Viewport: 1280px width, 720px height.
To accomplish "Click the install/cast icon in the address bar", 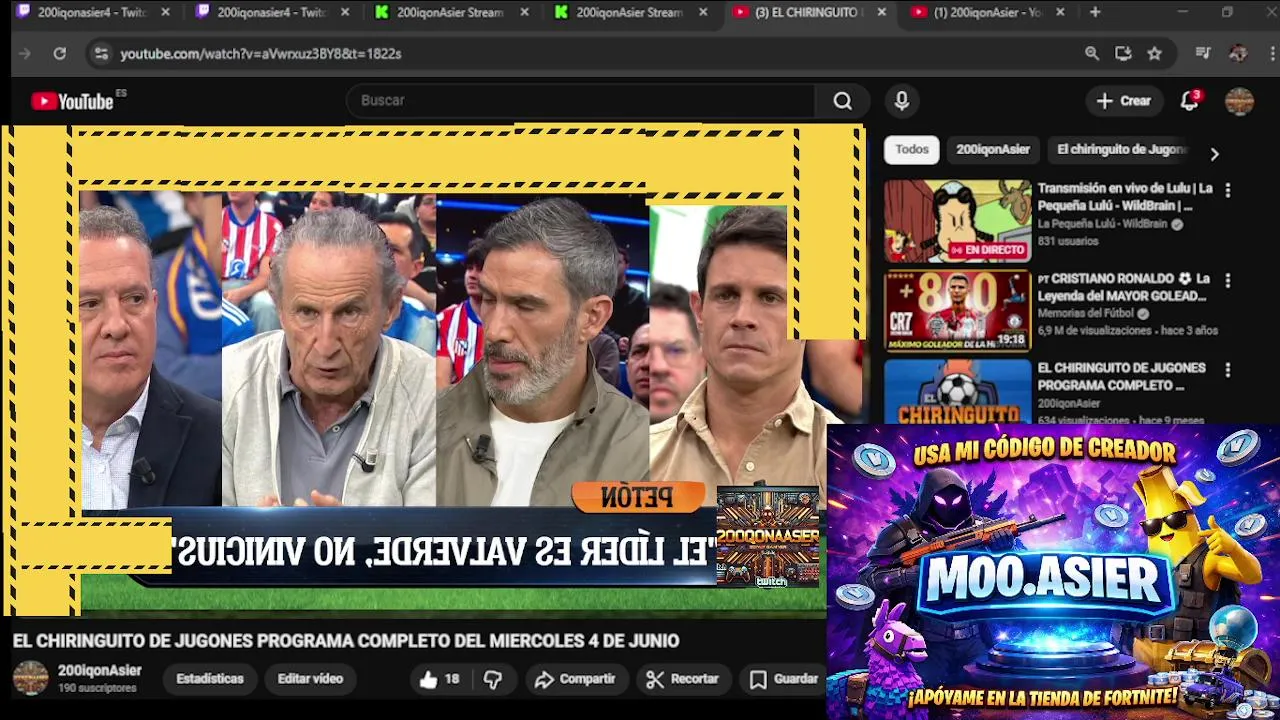I will pos(1123,53).
